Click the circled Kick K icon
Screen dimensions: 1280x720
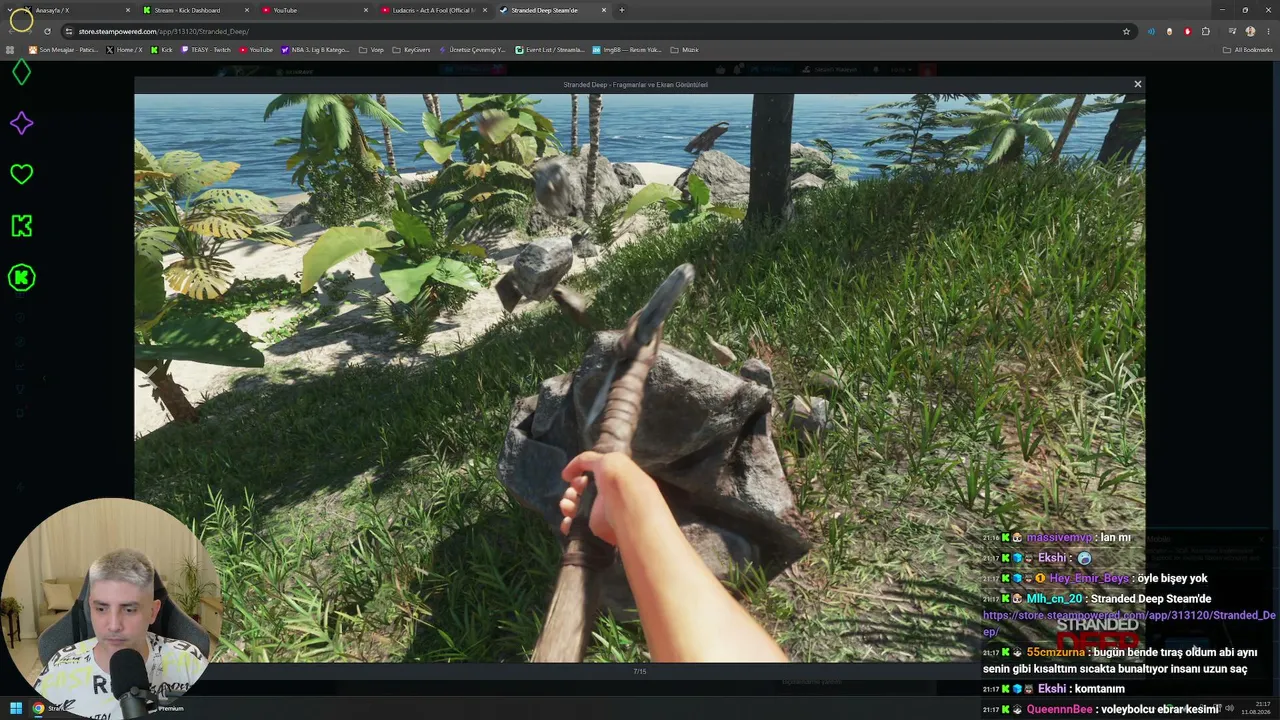pyautogui.click(x=21, y=278)
